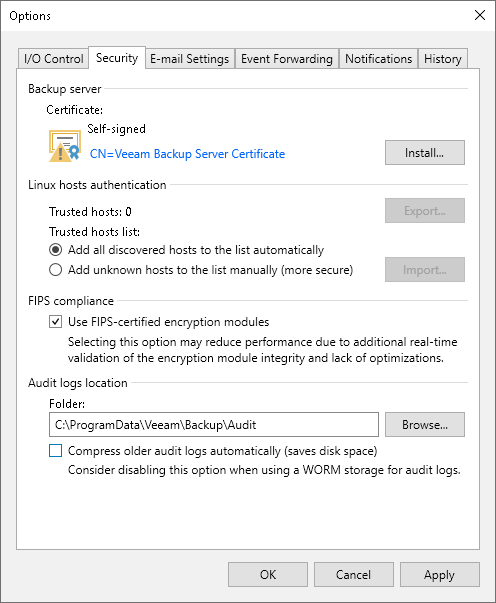Click Browse... for audit logs folder
496x603 pixels.
(x=424, y=425)
